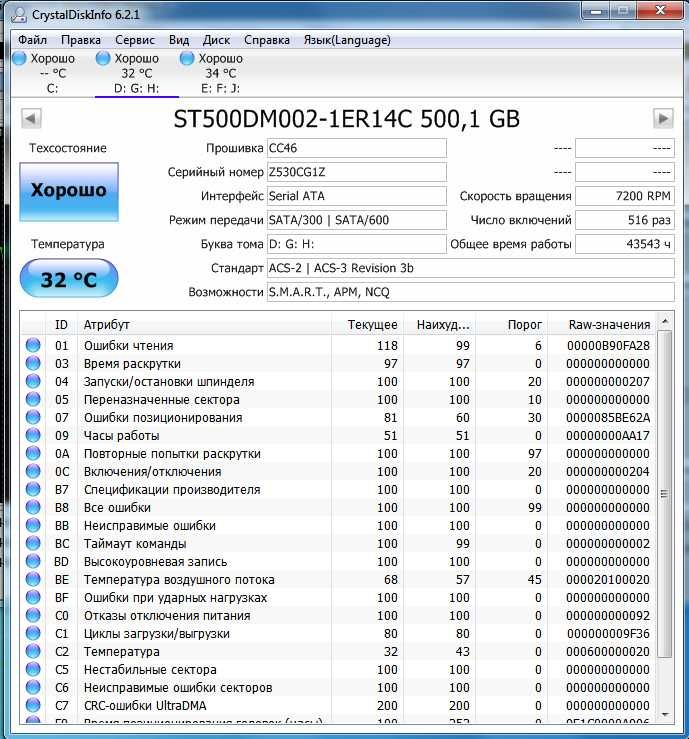Screen dimensions: 689x739
Task: Click status orb for disk C:
Action: (19, 58)
